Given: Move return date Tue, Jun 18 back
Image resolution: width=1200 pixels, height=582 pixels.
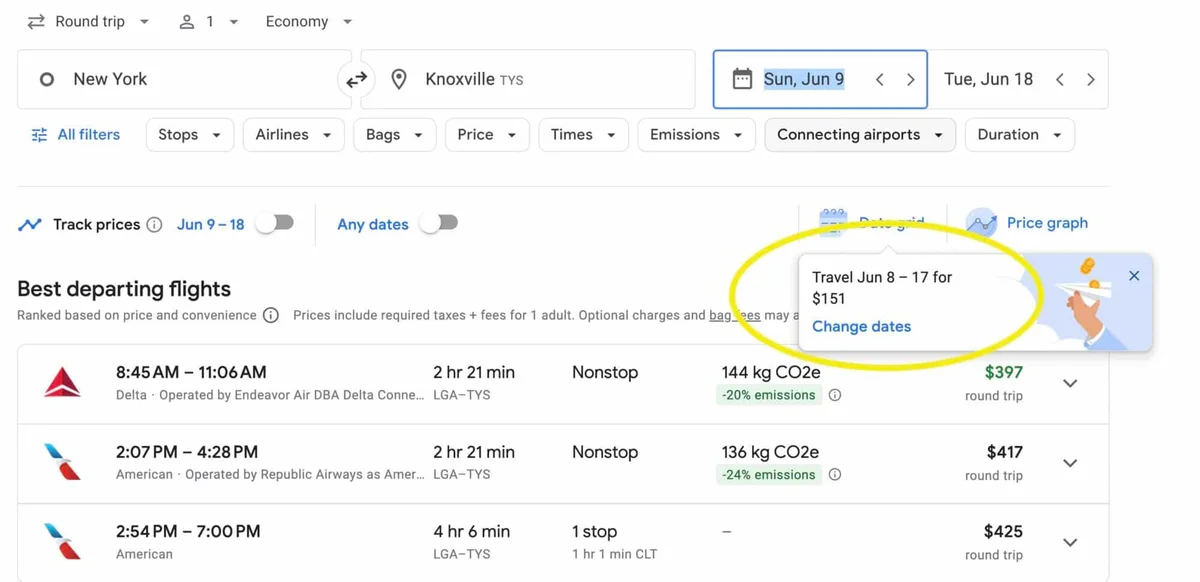Looking at the screenshot, I should click(1060, 80).
